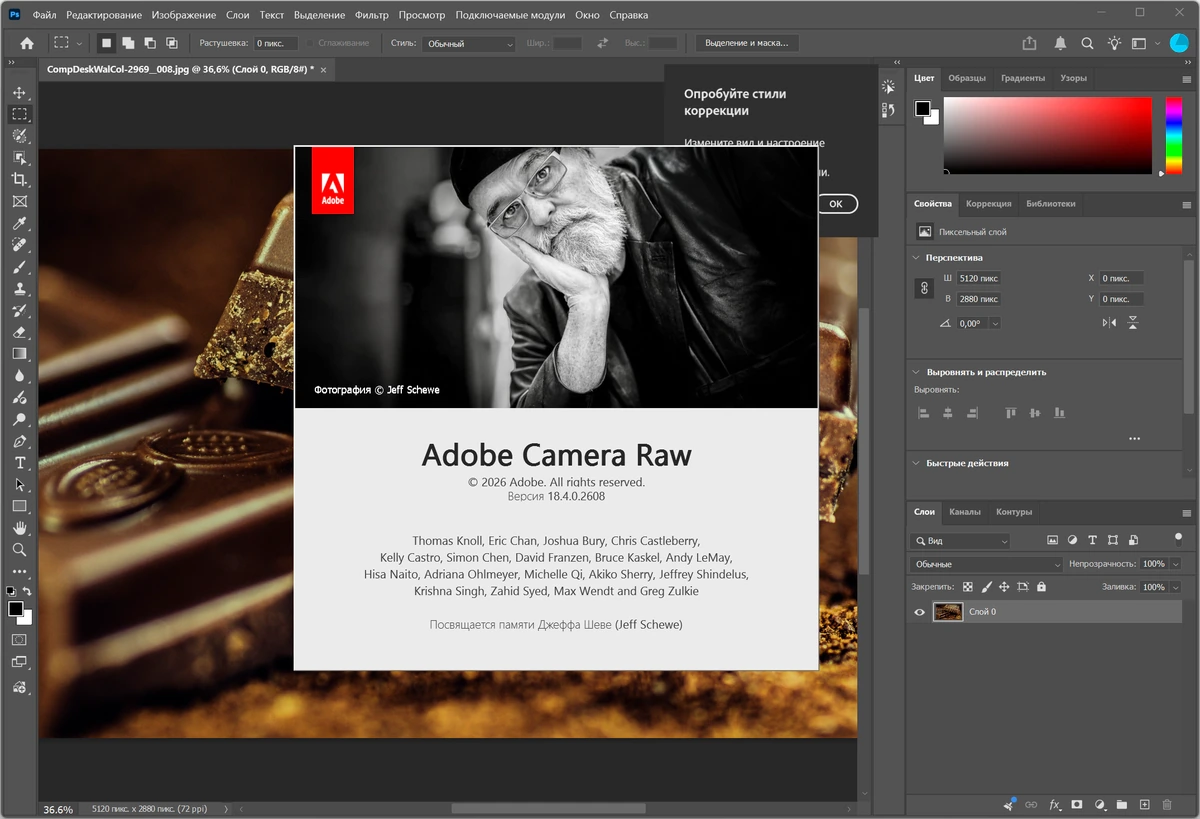Select the Rectangular Marquee tool
This screenshot has width=1200, height=819.
19,114
